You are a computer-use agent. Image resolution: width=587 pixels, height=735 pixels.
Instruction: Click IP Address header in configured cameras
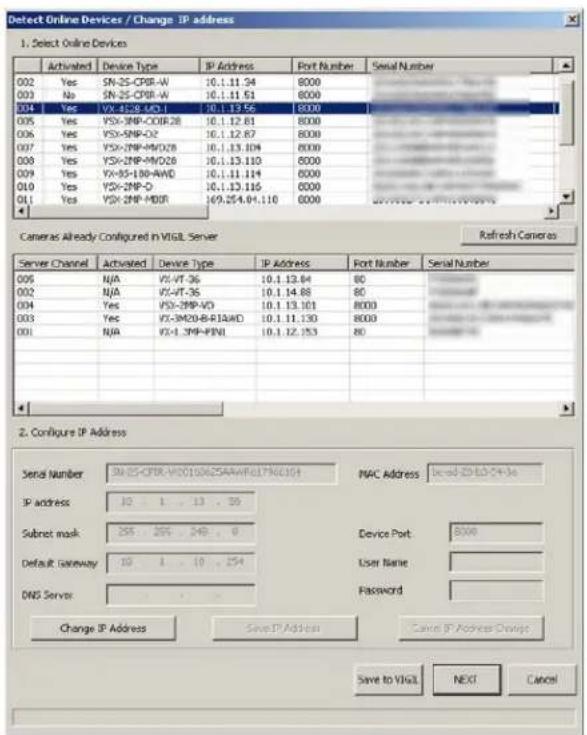302,263
